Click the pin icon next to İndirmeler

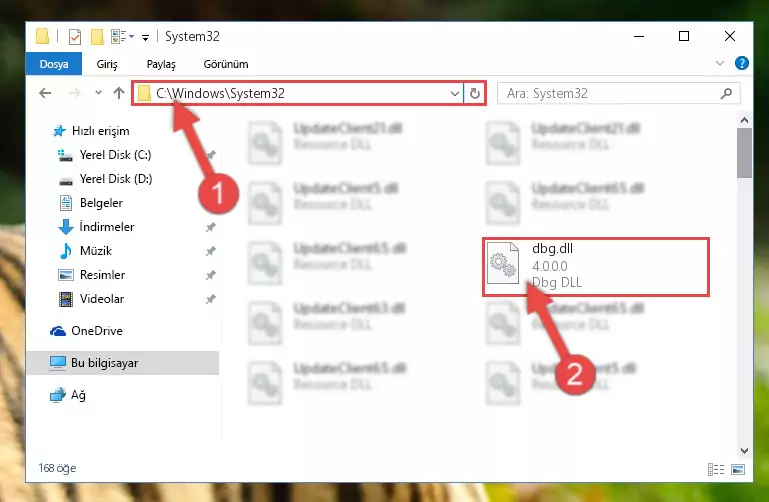click(x=210, y=227)
